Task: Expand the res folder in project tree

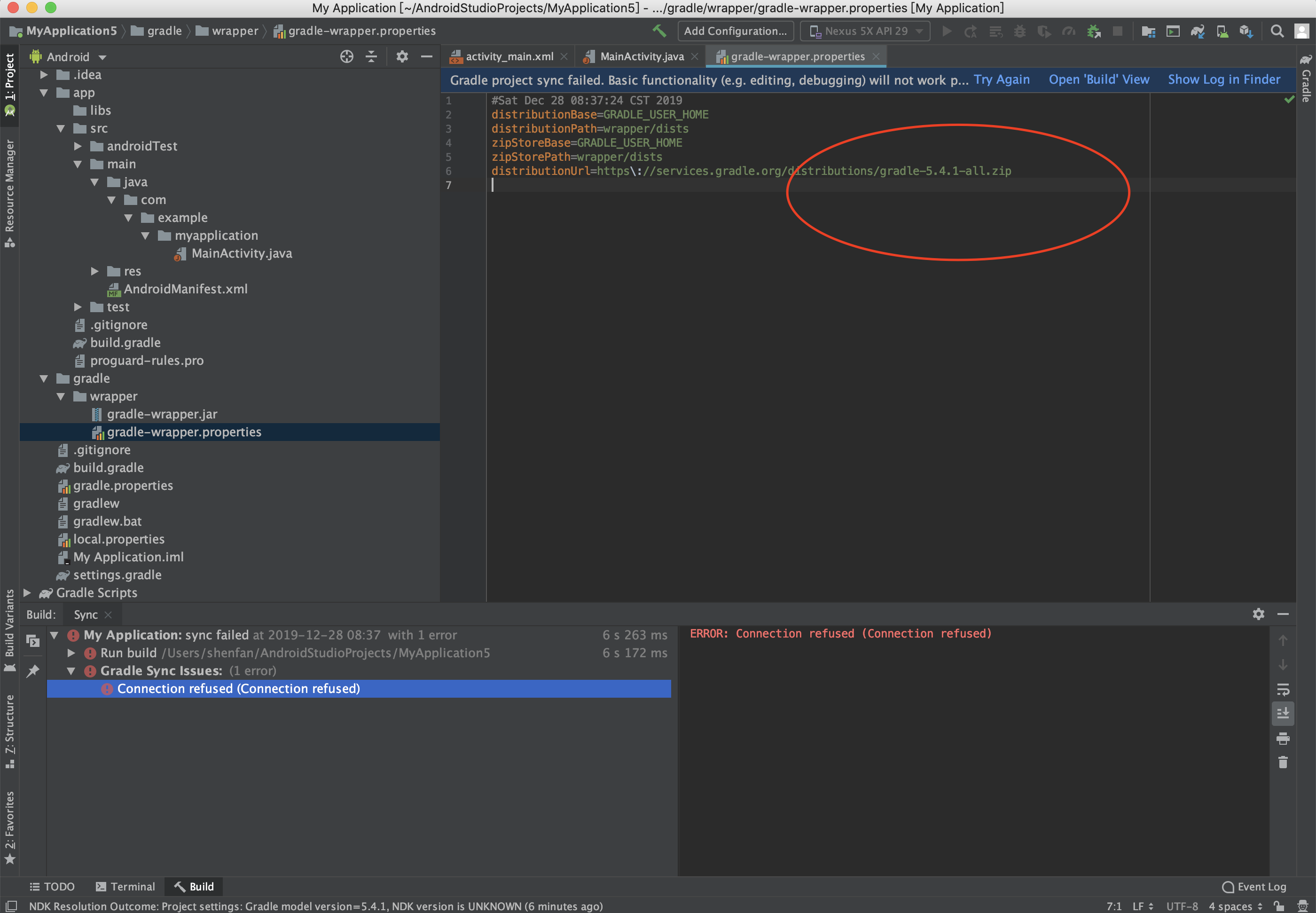Action: click(x=95, y=271)
